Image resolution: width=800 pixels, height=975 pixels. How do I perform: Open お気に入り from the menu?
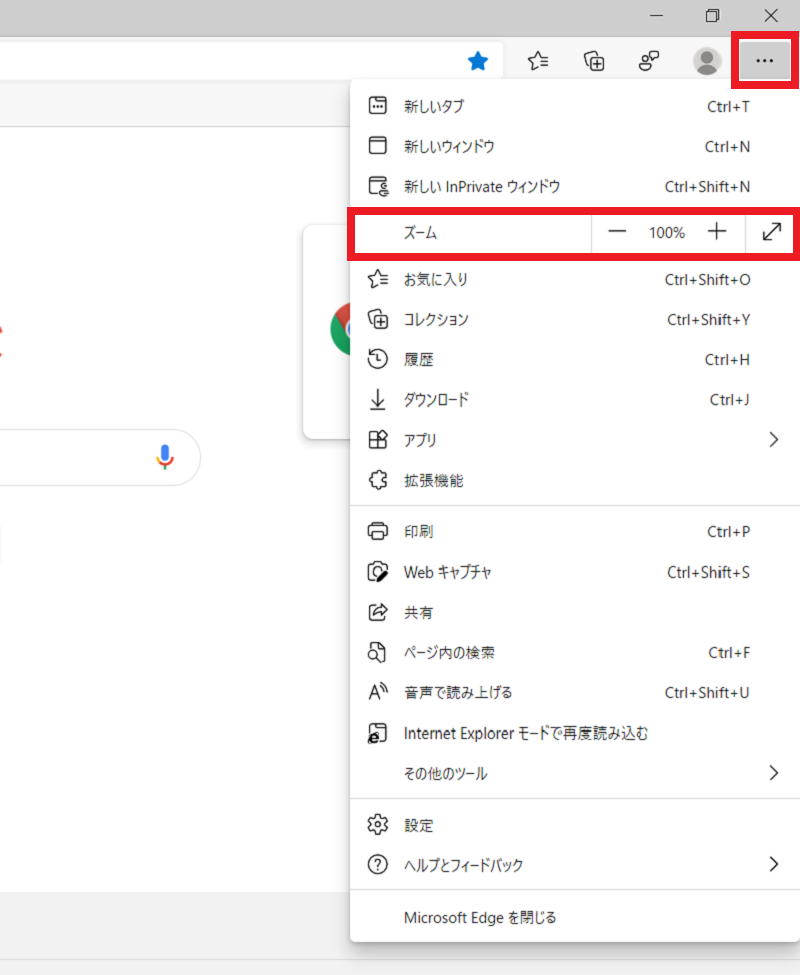click(x=575, y=279)
